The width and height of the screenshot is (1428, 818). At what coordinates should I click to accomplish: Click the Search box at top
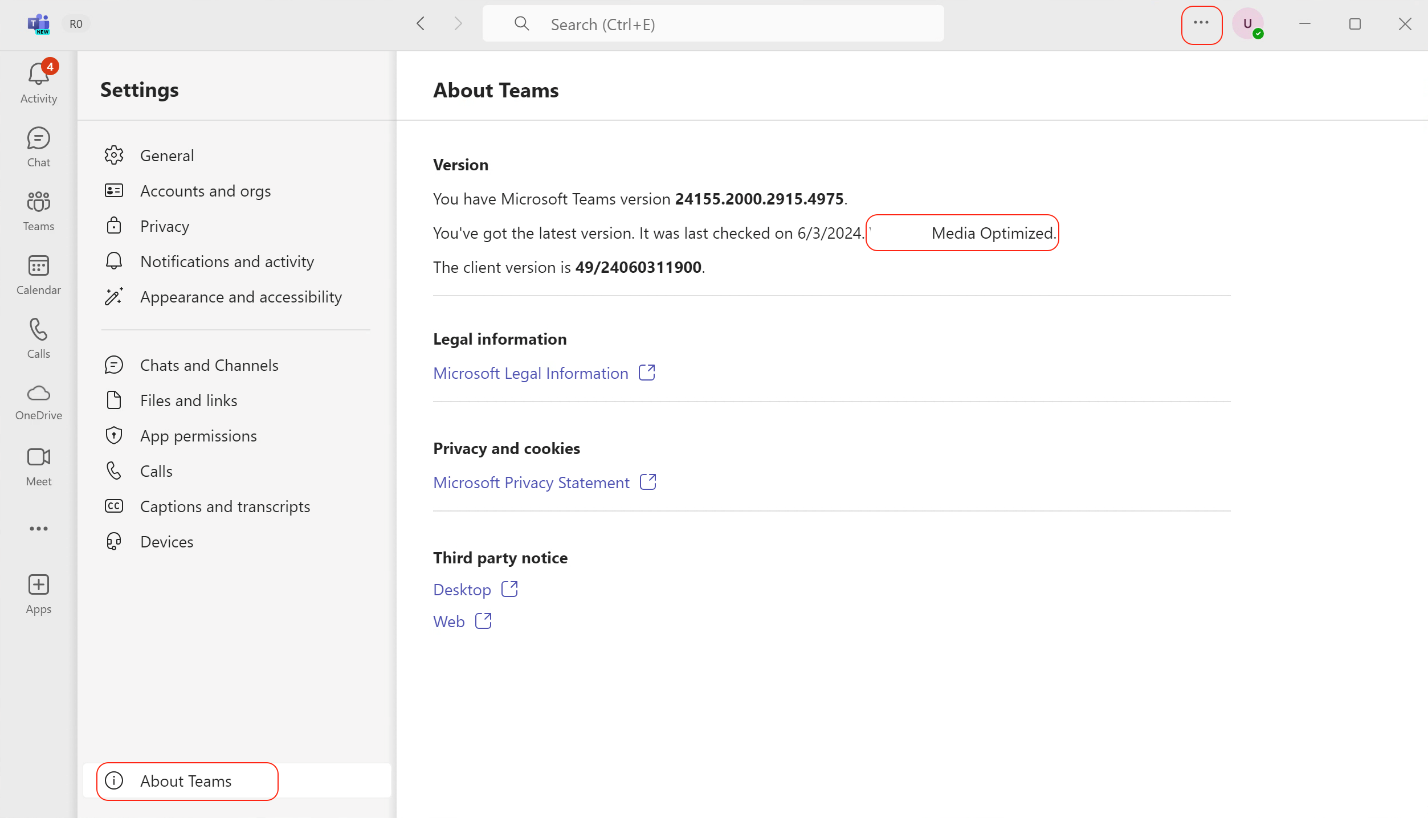tap(712, 24)
